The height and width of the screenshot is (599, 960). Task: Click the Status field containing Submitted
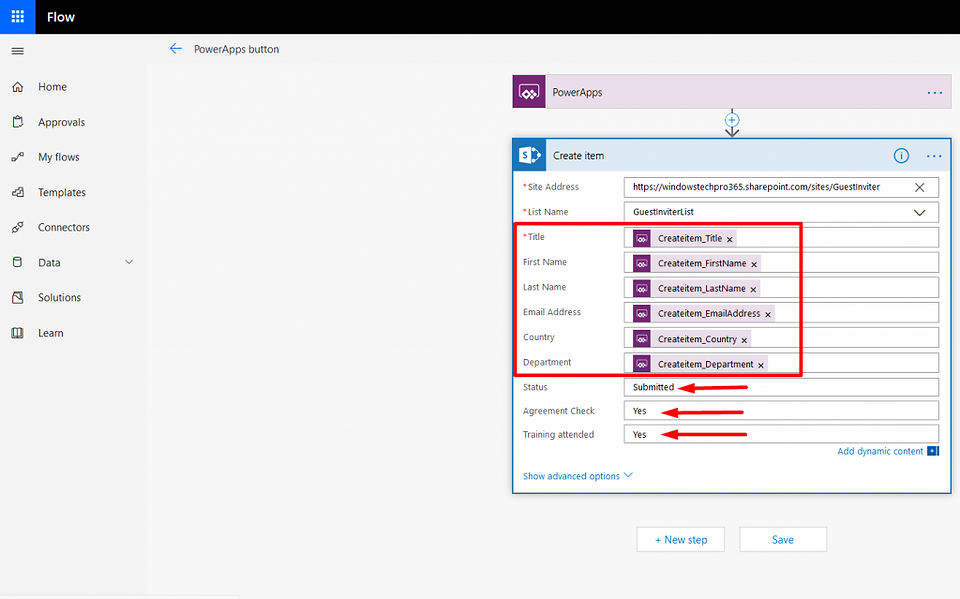(781, 387)
